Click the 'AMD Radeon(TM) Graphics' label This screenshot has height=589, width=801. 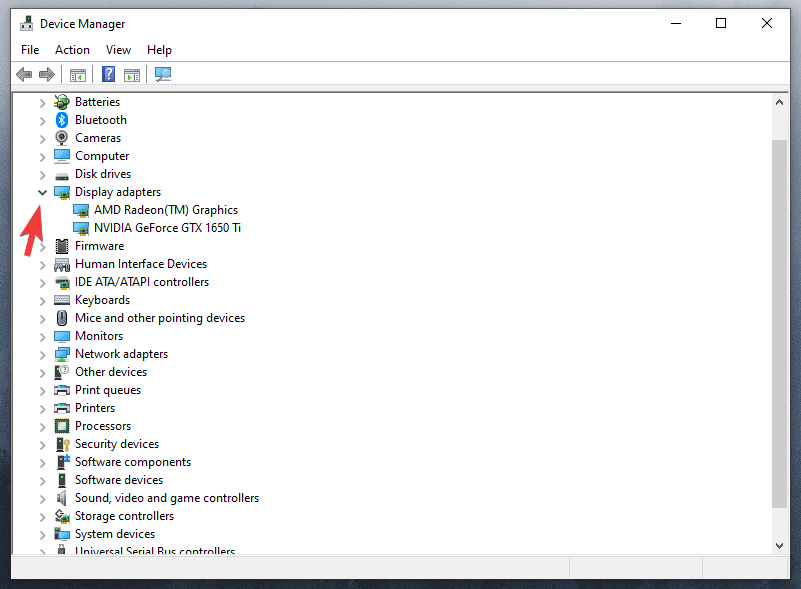point(166,210)
